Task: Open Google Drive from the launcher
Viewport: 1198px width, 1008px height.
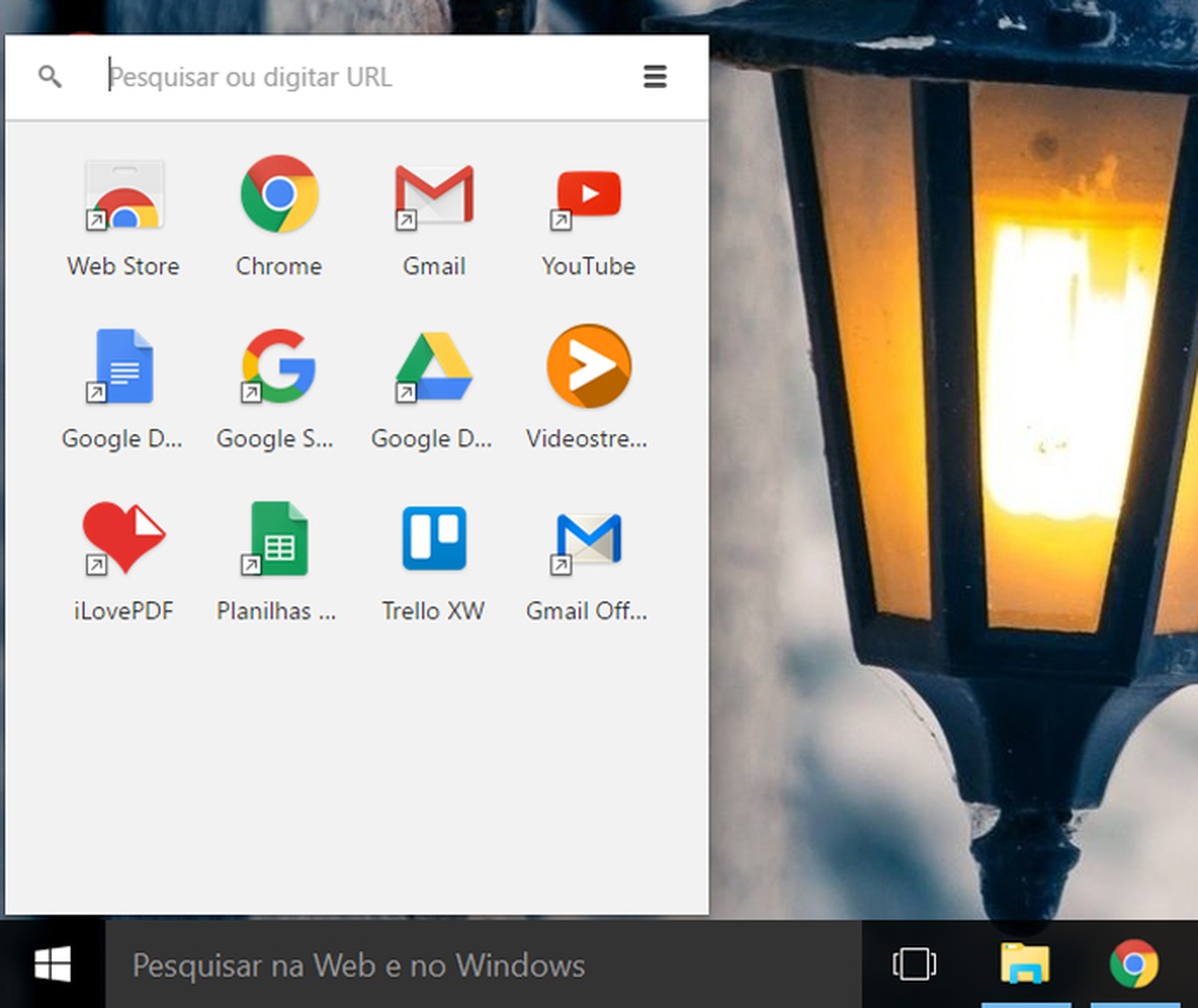Action: pyautogui.click(x=433, y=367)
